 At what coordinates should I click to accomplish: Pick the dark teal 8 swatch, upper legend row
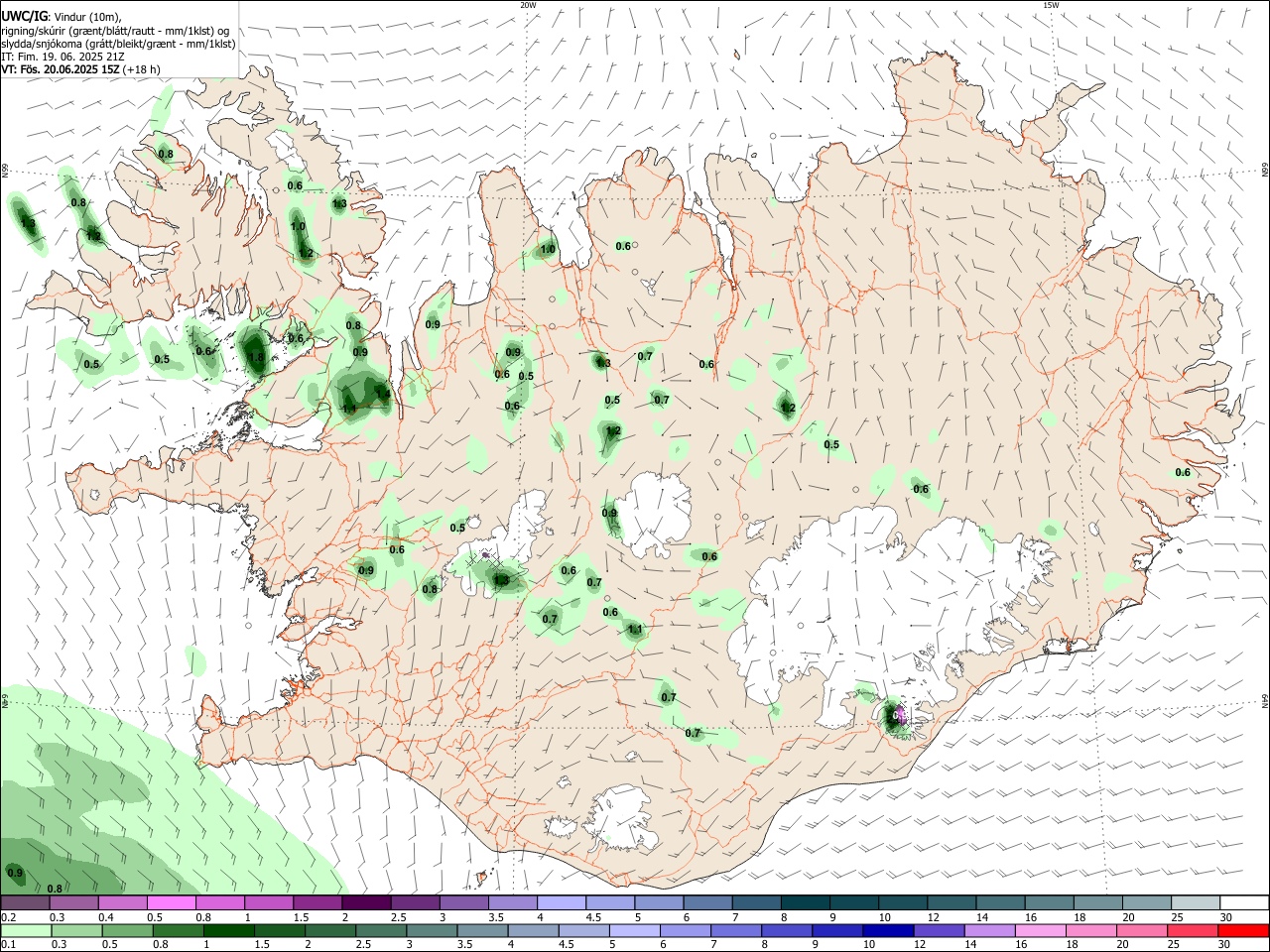point(804,903)
